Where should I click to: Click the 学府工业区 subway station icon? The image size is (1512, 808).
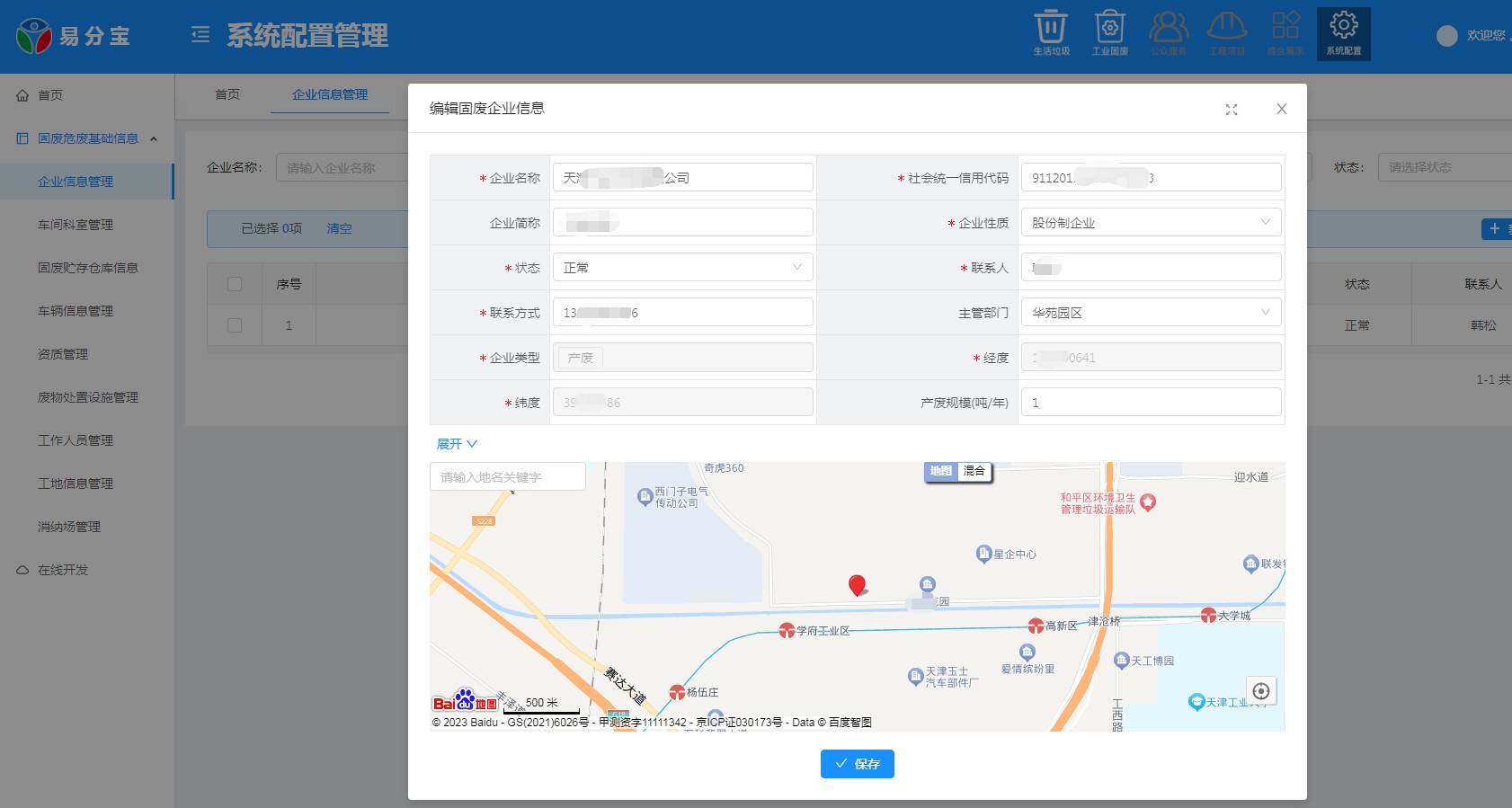tap(787, 631)
